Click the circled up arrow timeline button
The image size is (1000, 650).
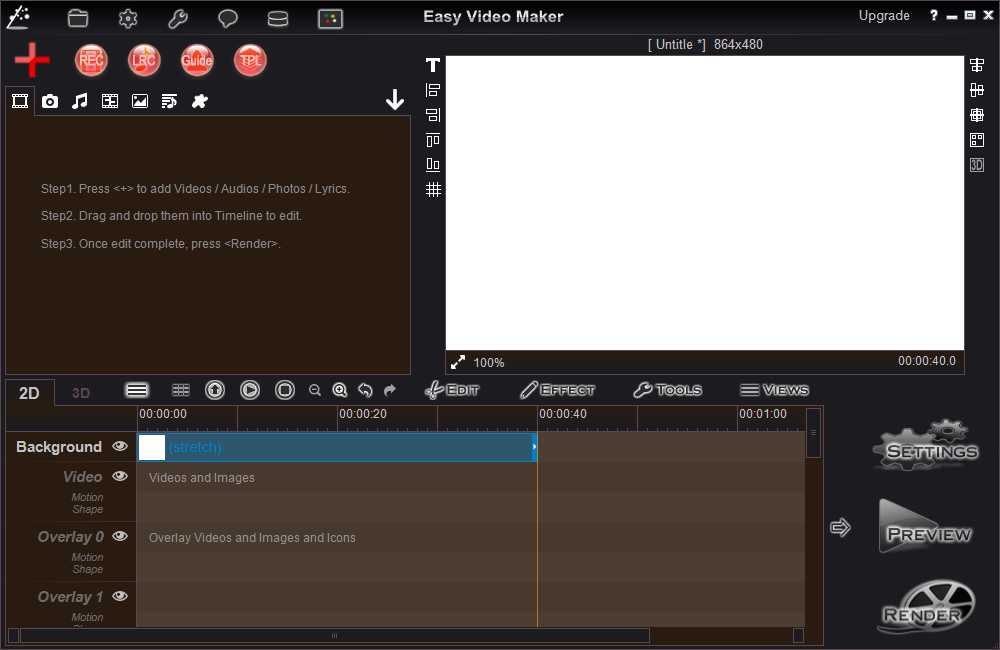pyautogui.click(x=215, y=390)
